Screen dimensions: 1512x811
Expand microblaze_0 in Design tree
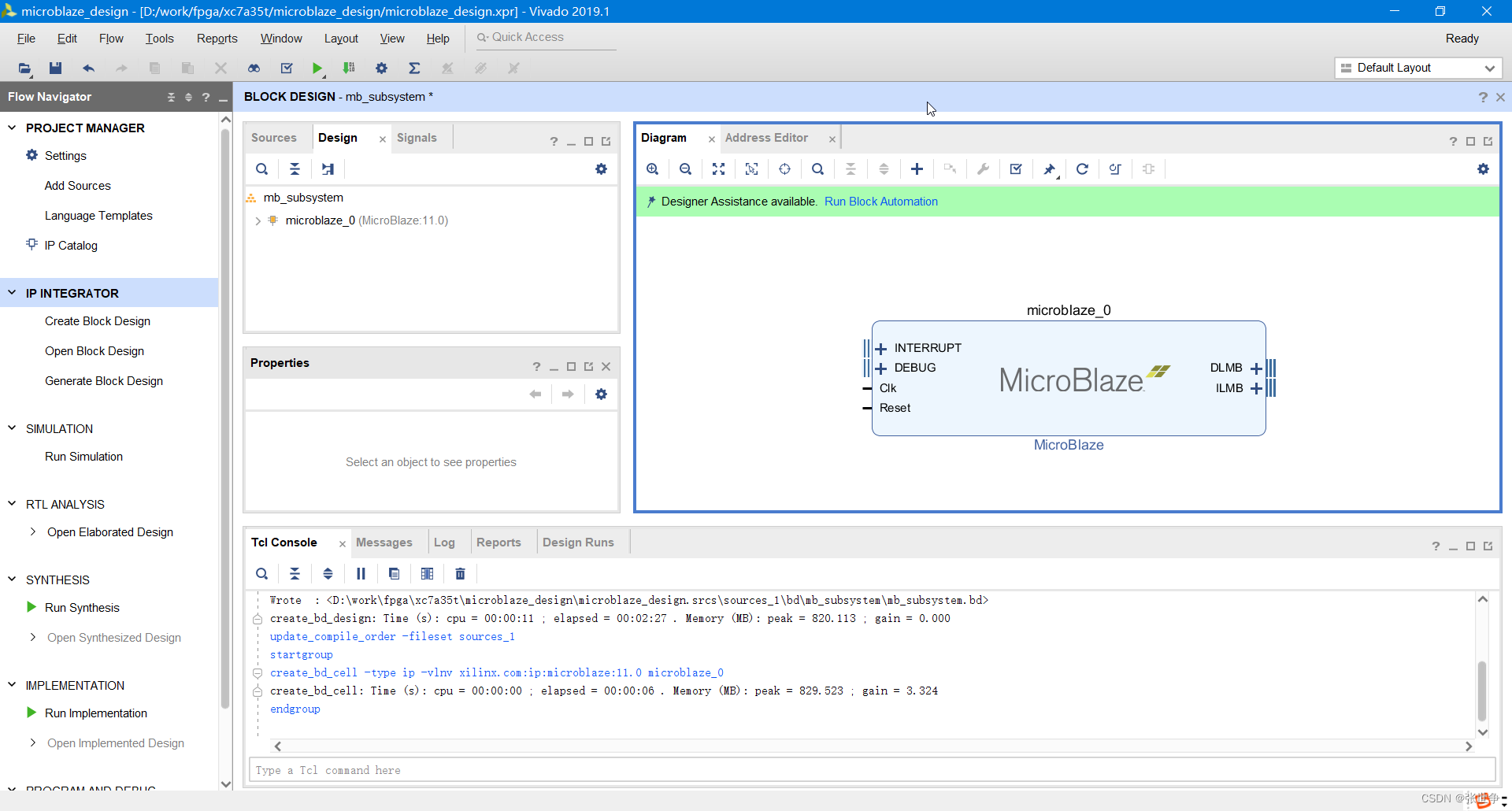click(x=258, y=220)
